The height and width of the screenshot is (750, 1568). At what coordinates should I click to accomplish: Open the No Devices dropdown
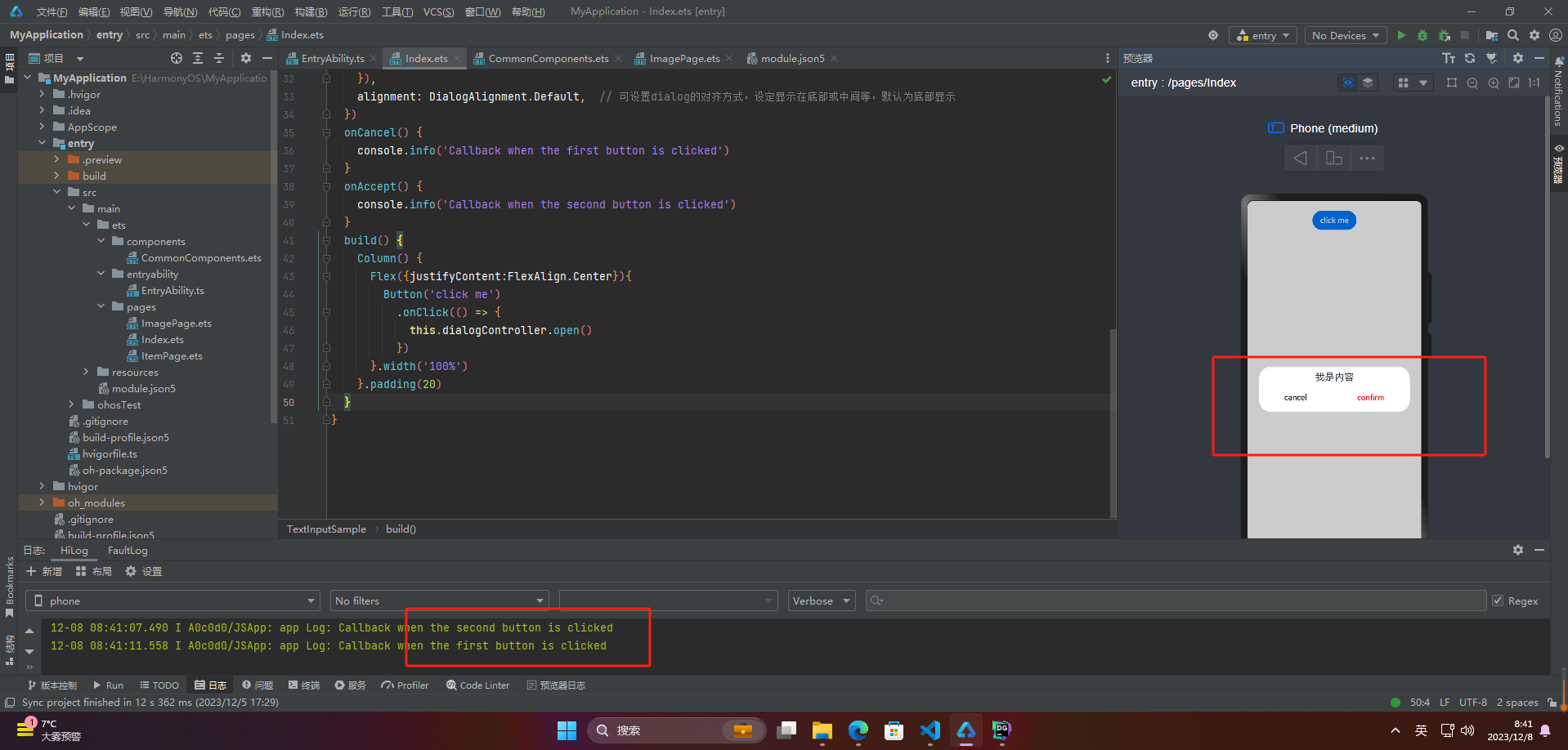(1345, 35)
